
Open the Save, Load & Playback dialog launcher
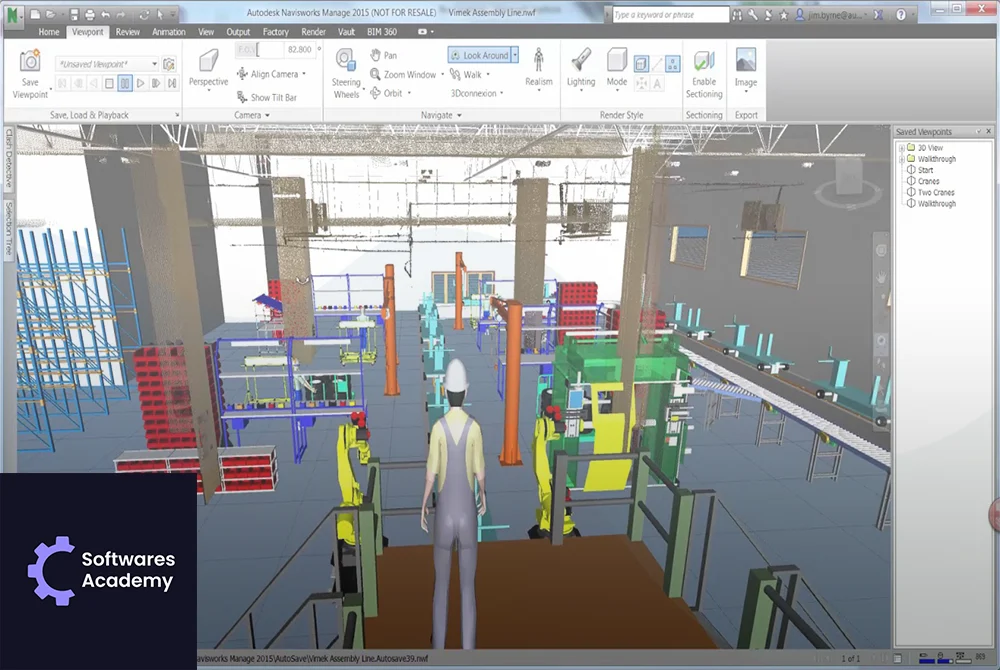177,115
